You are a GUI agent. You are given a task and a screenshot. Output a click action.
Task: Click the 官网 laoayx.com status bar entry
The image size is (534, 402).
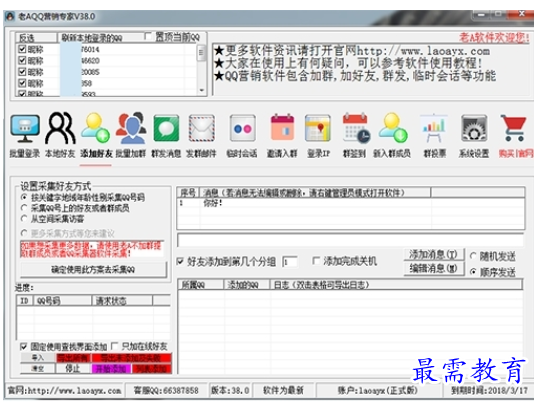pyautogui.click(x=65, y=390)
